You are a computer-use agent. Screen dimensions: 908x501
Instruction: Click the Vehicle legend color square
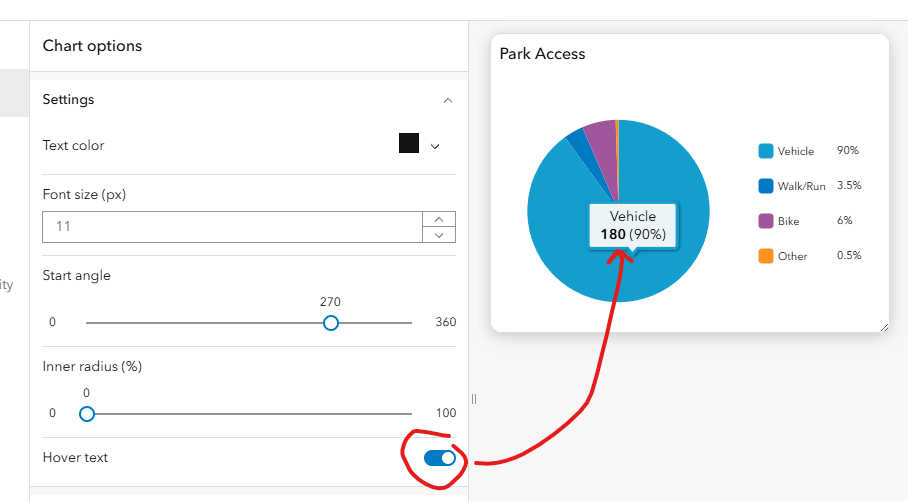click(x=766, y=151)
